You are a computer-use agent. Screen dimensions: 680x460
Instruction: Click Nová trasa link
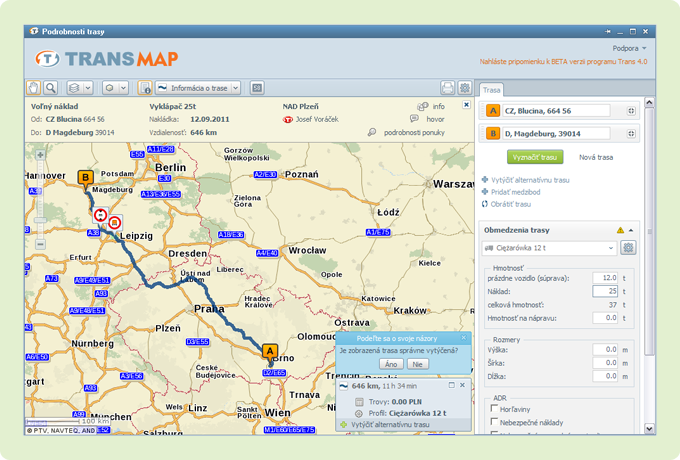[x=596, y=157]
